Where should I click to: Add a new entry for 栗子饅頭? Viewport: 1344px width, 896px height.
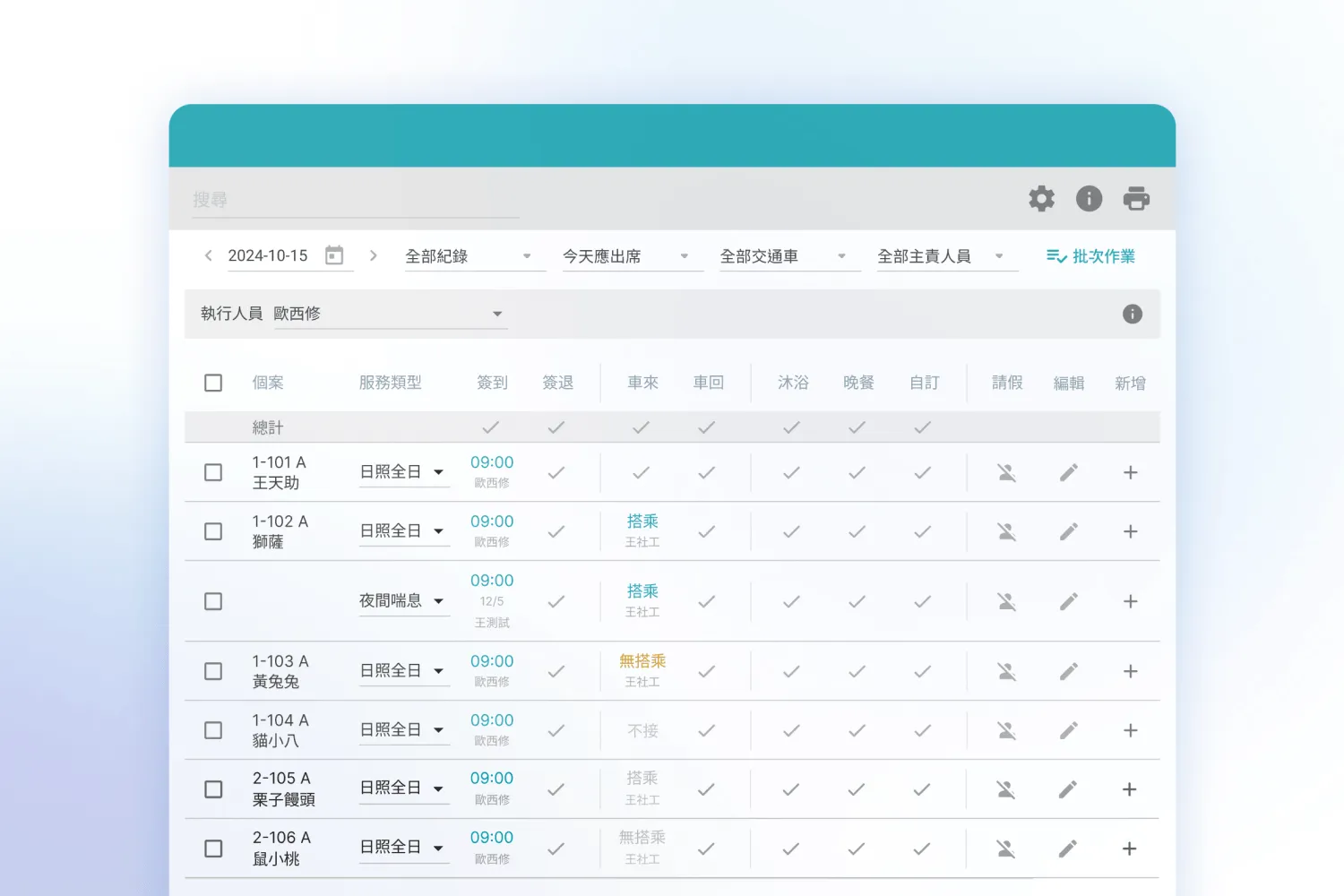(1130, 789)
